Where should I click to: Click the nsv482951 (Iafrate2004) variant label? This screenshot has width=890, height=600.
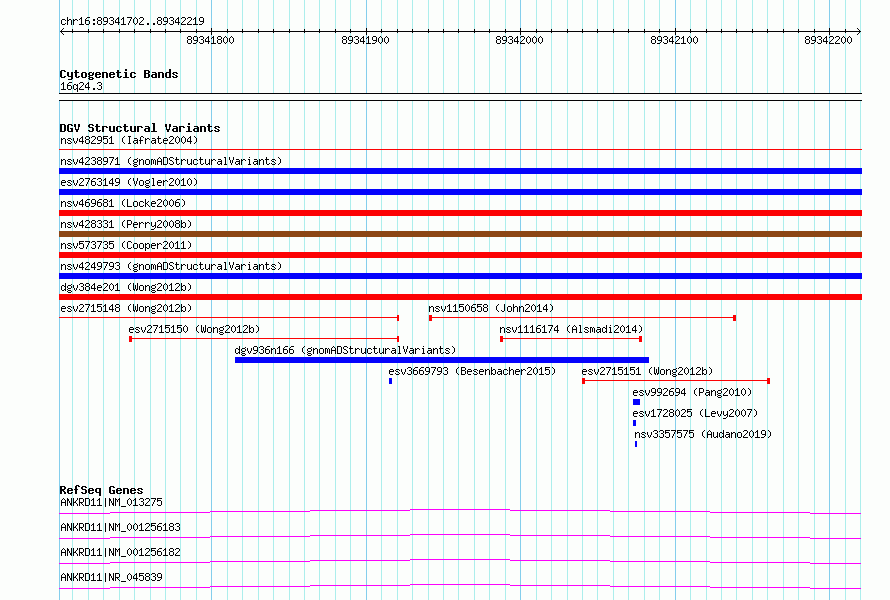(x=129, y=140)
